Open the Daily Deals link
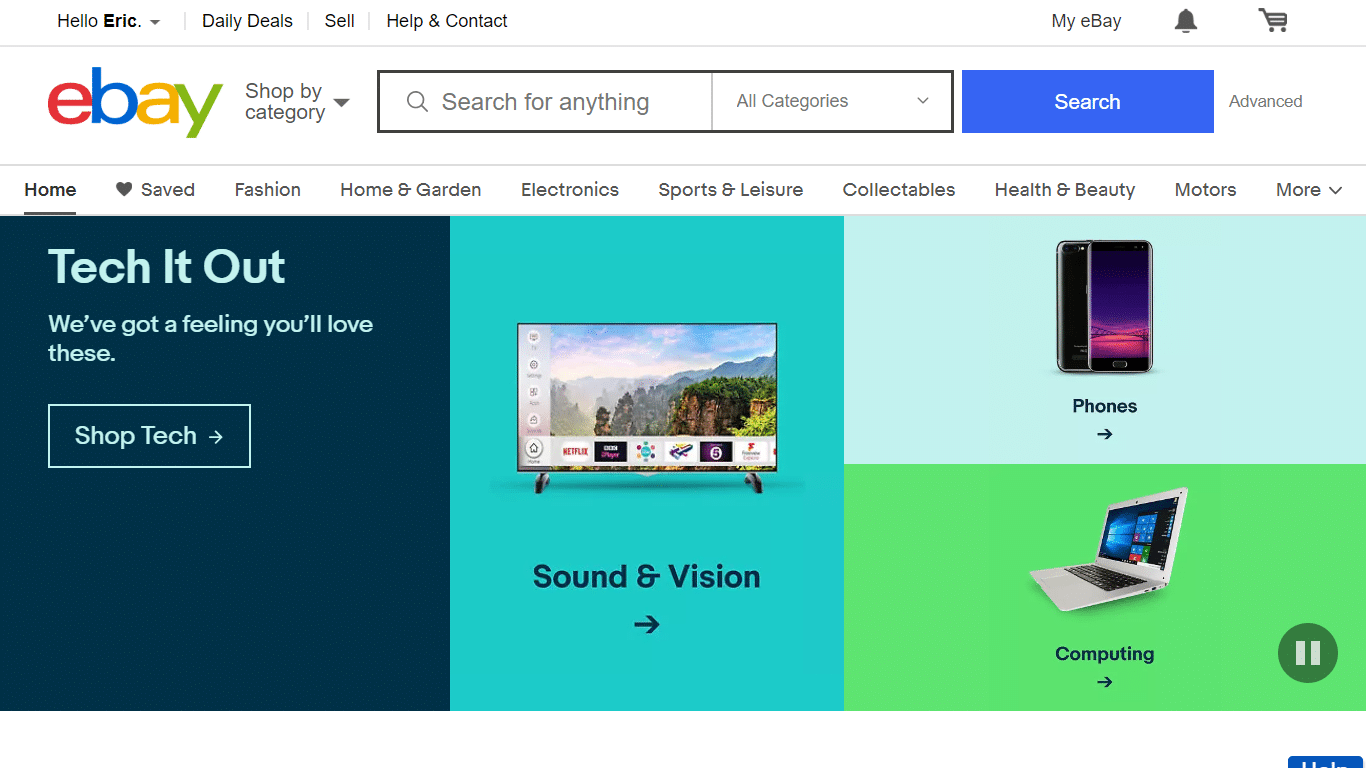Viewport: 1366px width, 768px height. [247, 21]
